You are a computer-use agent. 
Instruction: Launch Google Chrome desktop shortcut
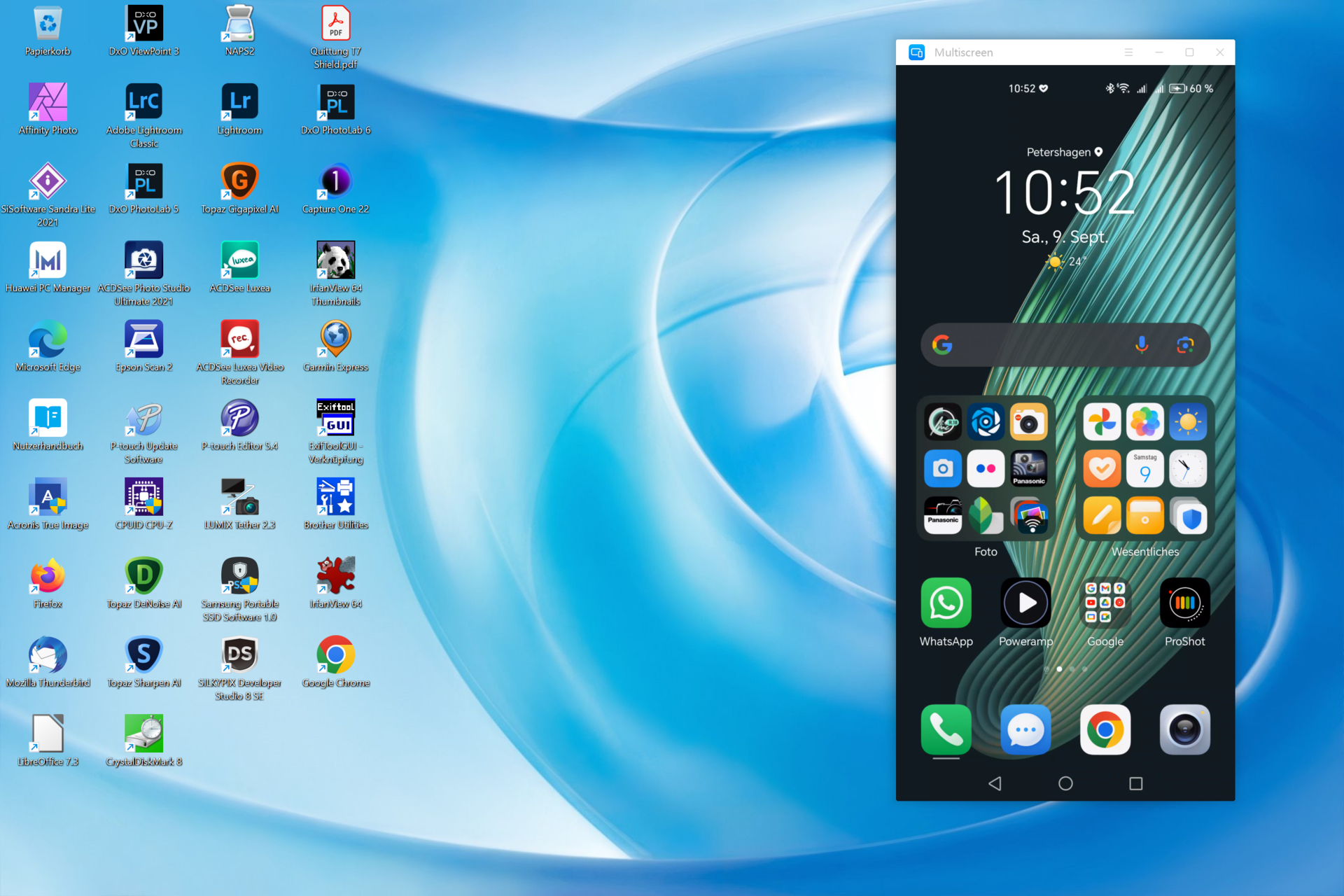[335, 655]
